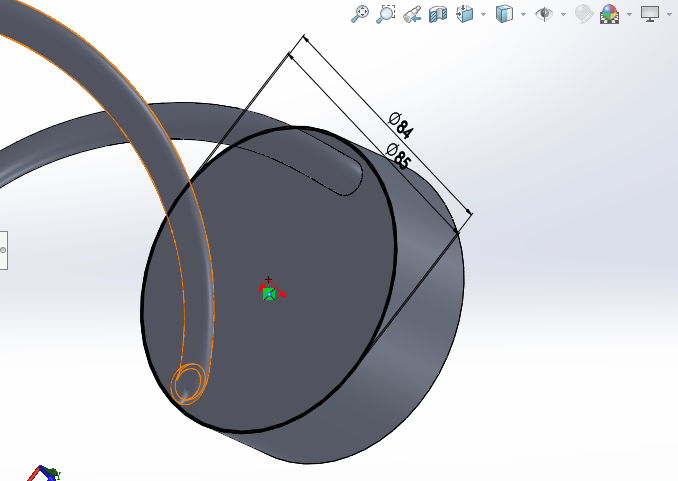The image size is (678, 481).
Task: Toggle the Hide/Show Items eye icon
Action: [544, 14]
